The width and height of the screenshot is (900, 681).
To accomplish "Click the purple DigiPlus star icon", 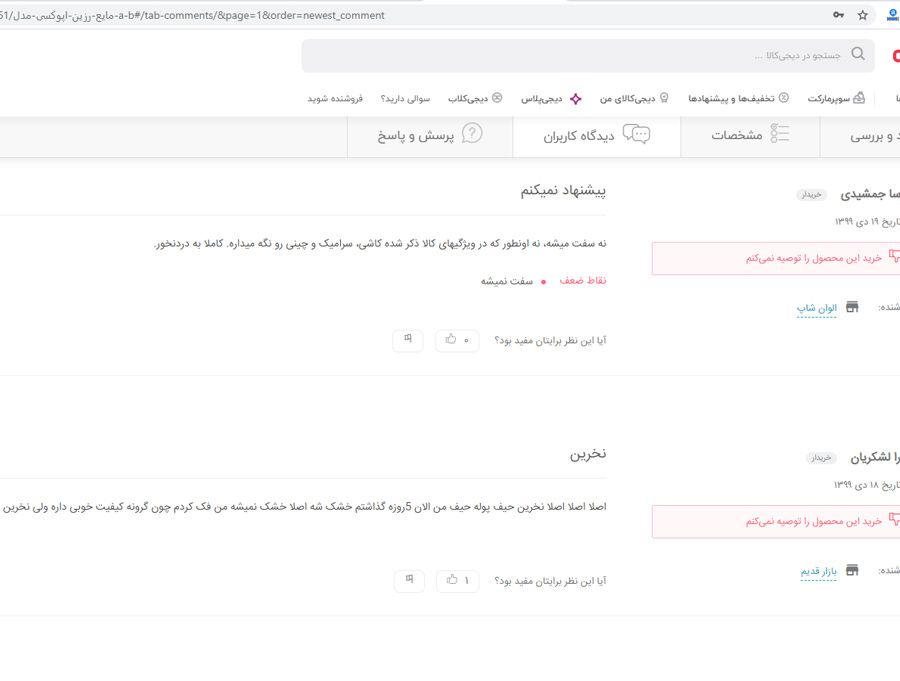I will (575, 99).
